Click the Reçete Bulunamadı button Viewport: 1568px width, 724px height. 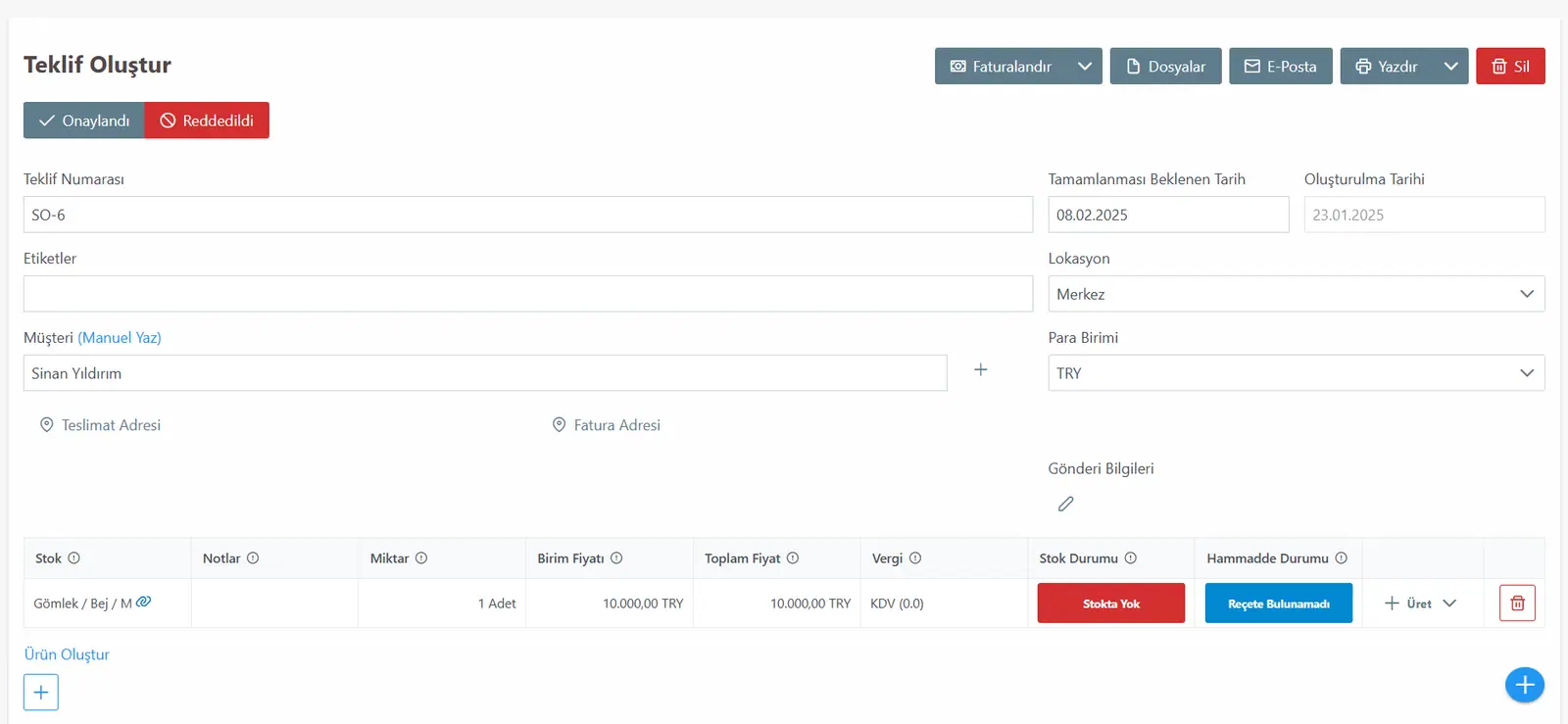(1279, 603)
